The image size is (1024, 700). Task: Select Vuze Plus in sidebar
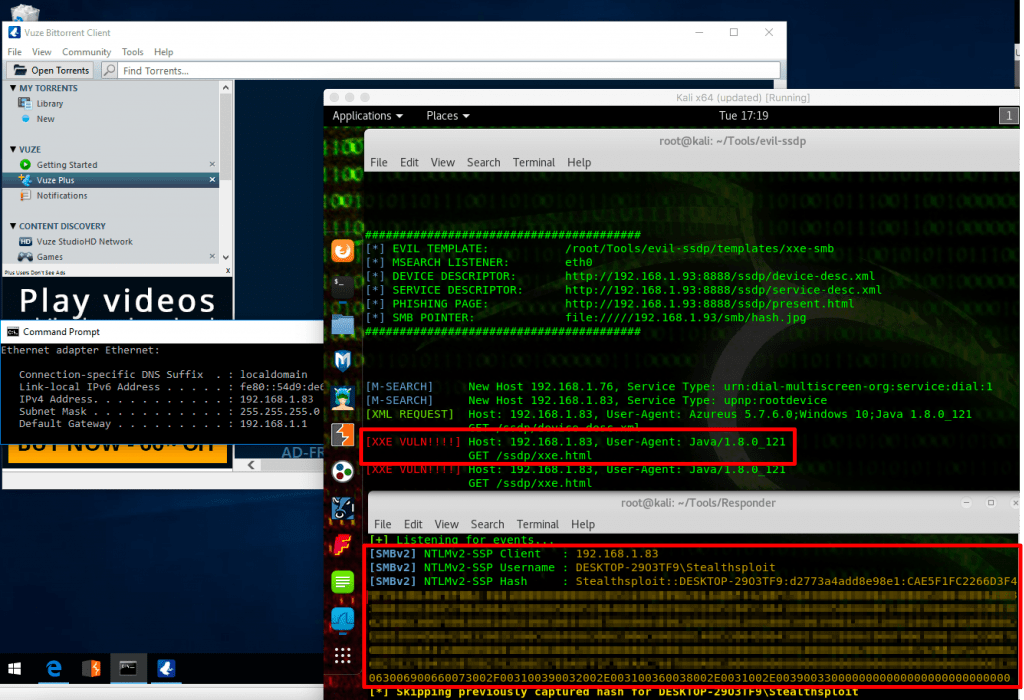(x=111, y=180)
